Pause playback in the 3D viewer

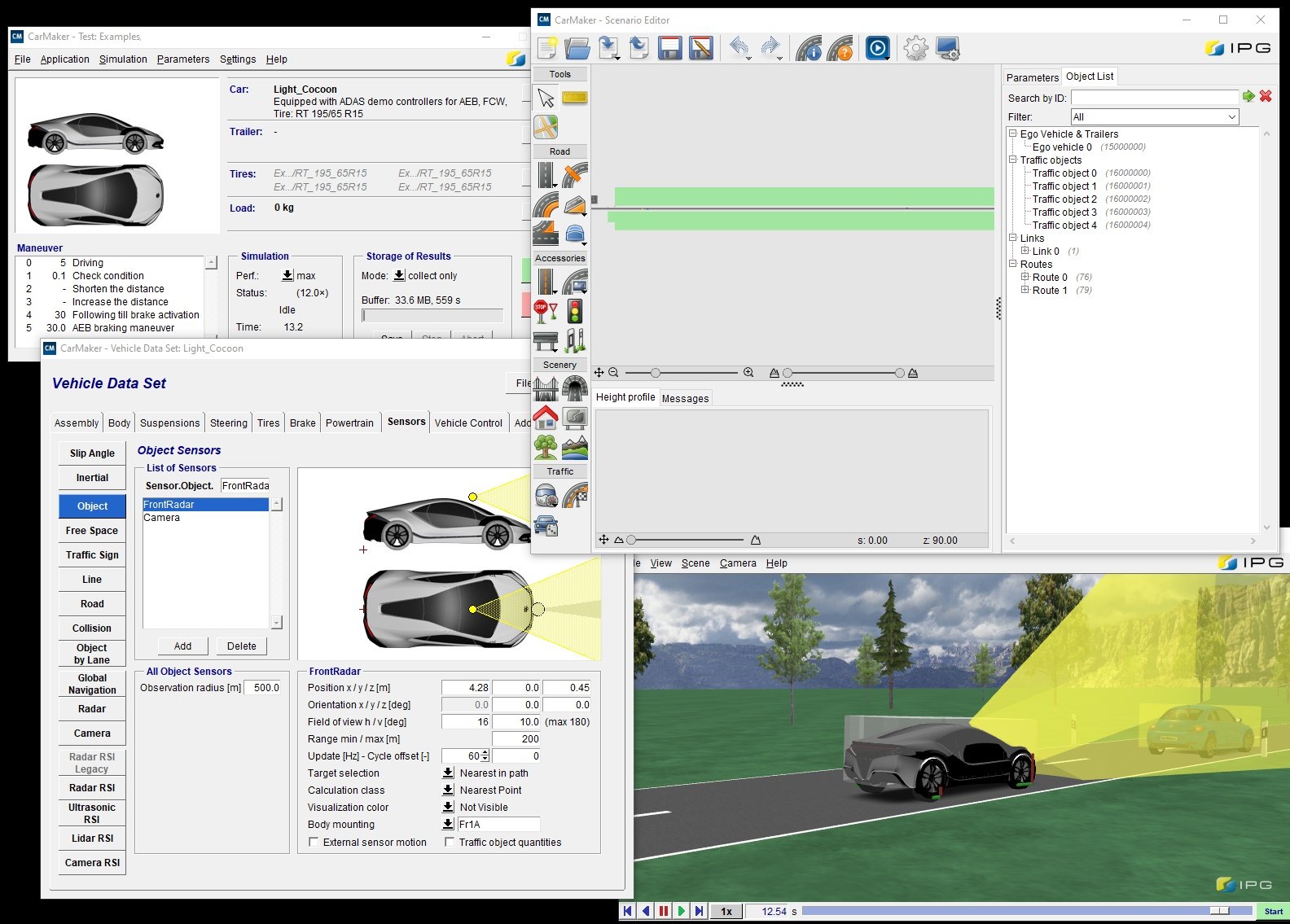tap(664, 912)
